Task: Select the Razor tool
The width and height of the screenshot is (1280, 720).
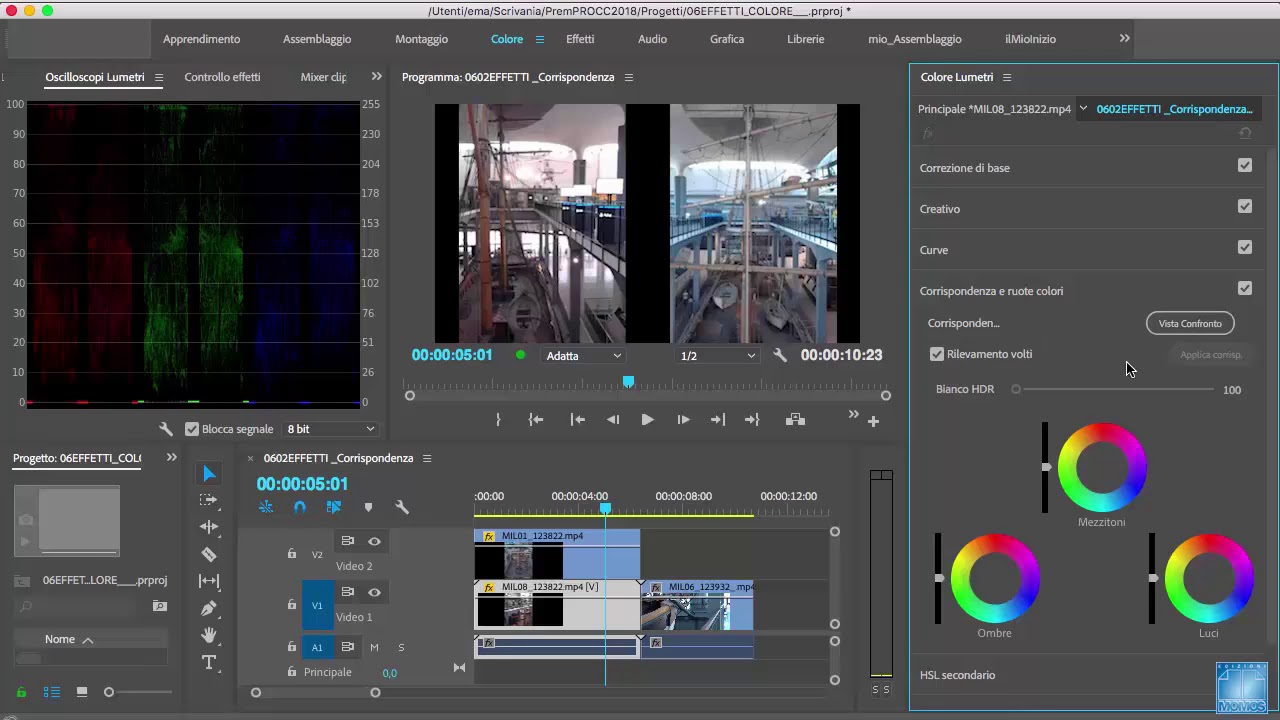Action: tap(208, 554)
